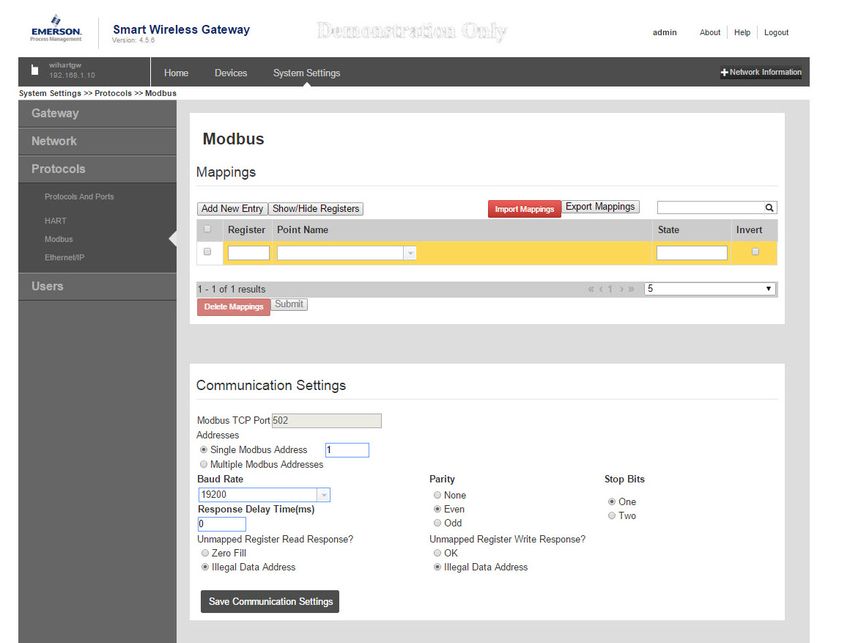Click the Register input field in mapping row
The width and height of the screenshot is (850, 643).
(x=249, y=253)
